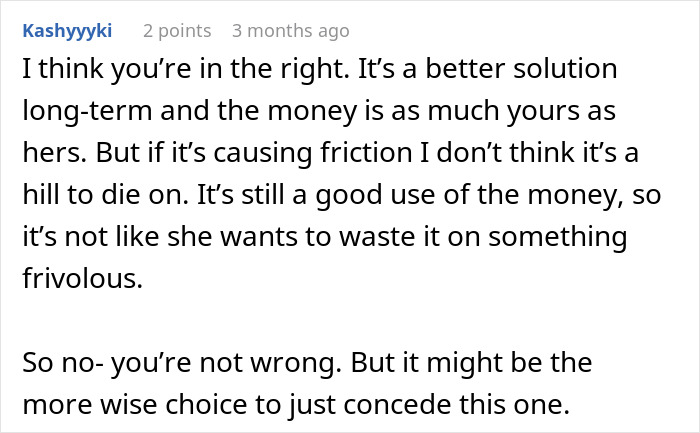Click the "2 points" score label
Image resolution: width=700 pixels, height=433 pixels.
[176, 31]
